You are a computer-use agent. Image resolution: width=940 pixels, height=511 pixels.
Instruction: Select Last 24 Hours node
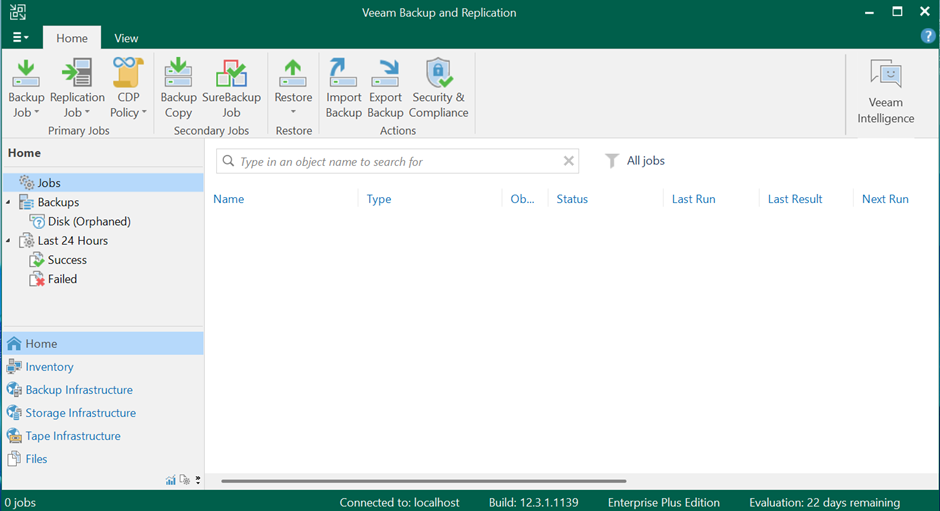pos(73,241)
